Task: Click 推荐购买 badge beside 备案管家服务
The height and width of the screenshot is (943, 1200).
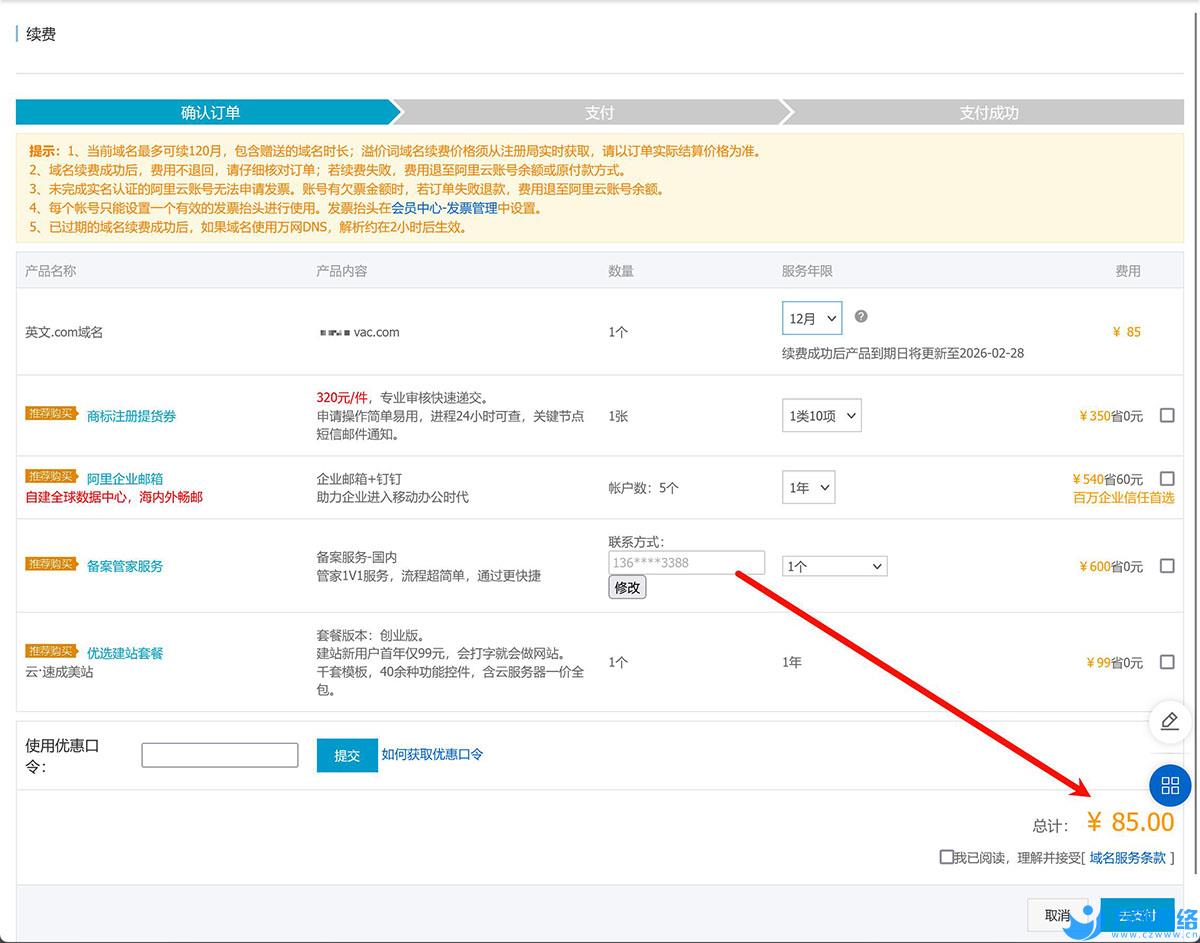Action: [51, 564]
